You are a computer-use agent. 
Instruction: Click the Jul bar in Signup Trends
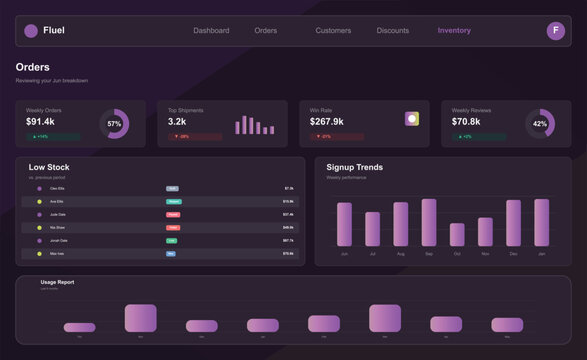pyautogui.click(x=372, y=229)
